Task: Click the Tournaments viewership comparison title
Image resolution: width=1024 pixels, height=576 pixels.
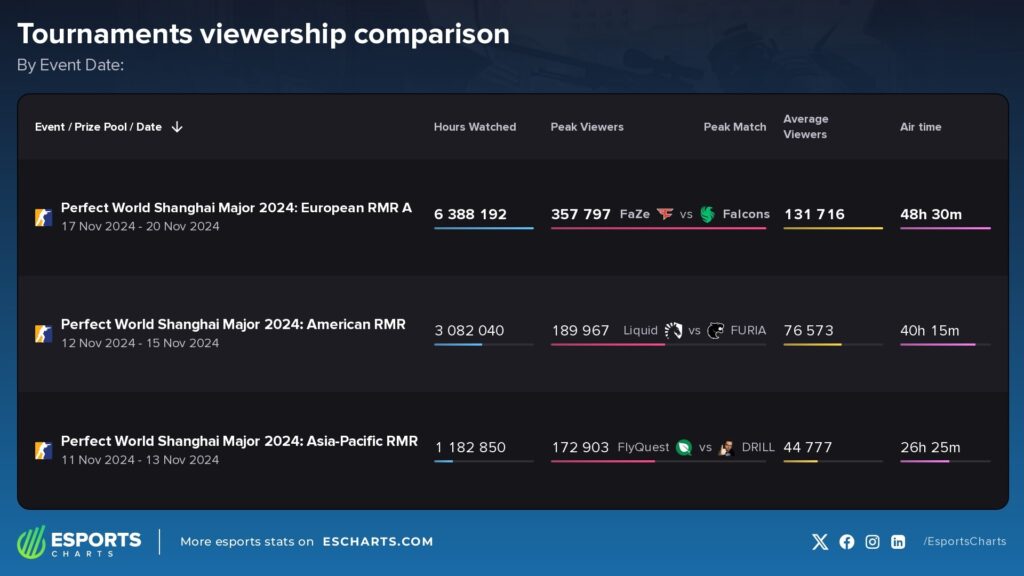Action: click(263, 34)
